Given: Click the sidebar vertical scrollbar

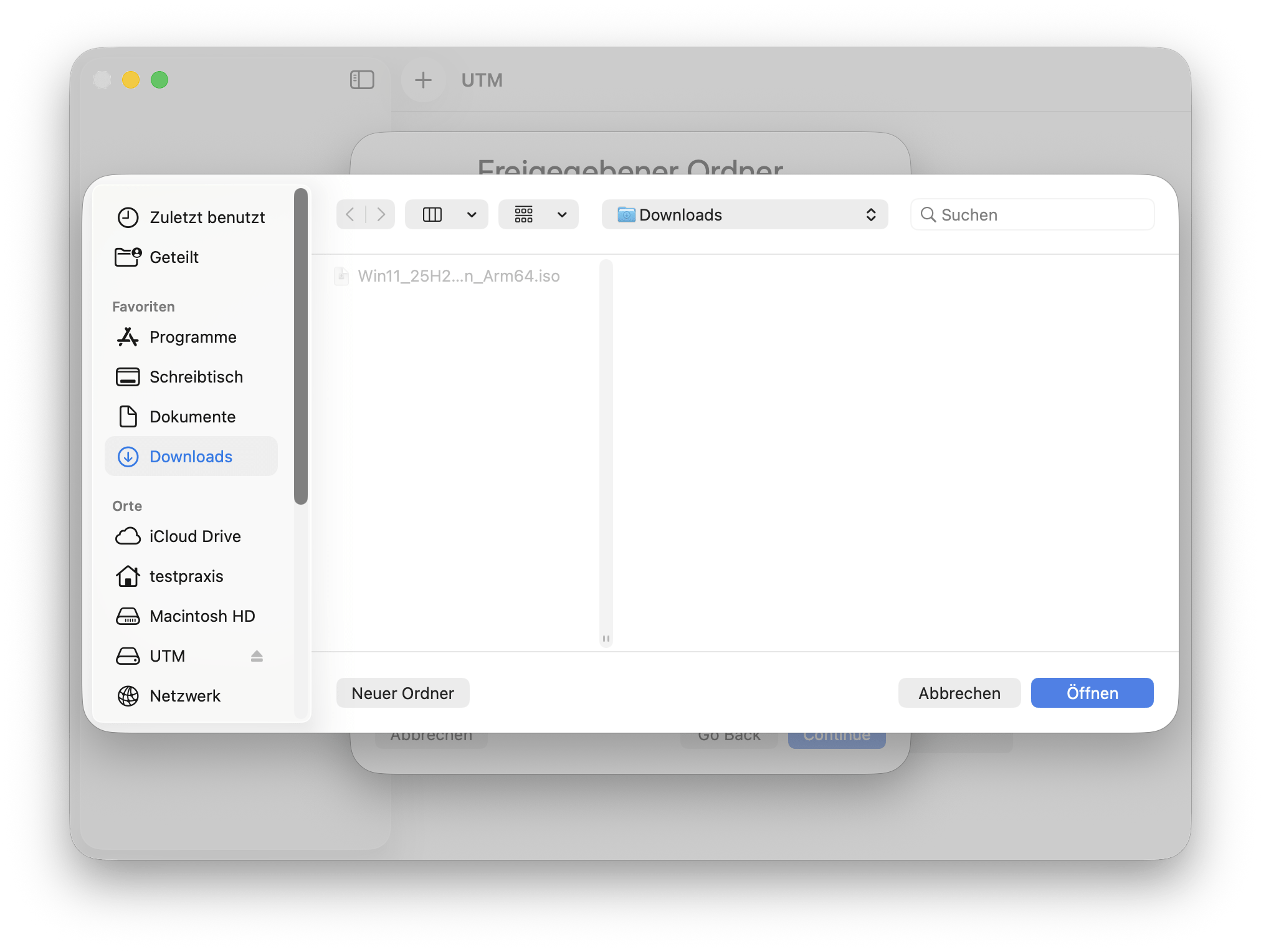Looking at the screenshot, I should coord(301,346).
